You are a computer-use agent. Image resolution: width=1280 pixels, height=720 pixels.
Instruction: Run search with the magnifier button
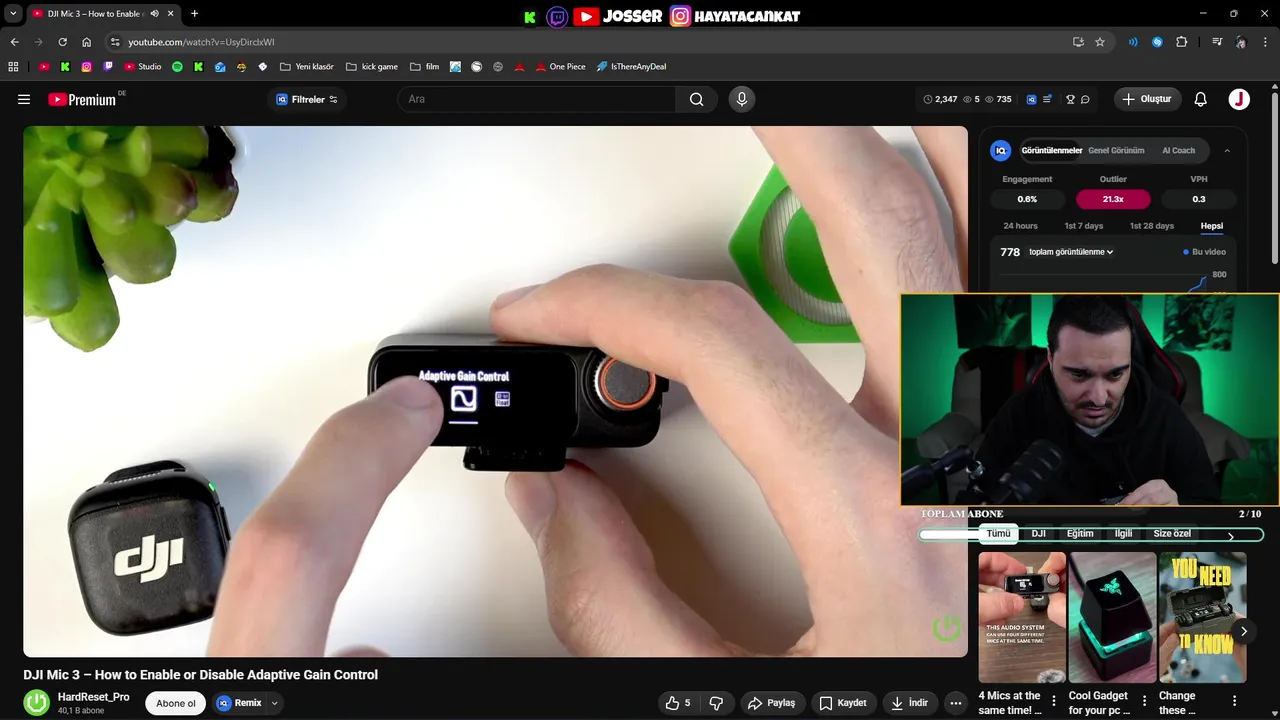pos(696,99)
